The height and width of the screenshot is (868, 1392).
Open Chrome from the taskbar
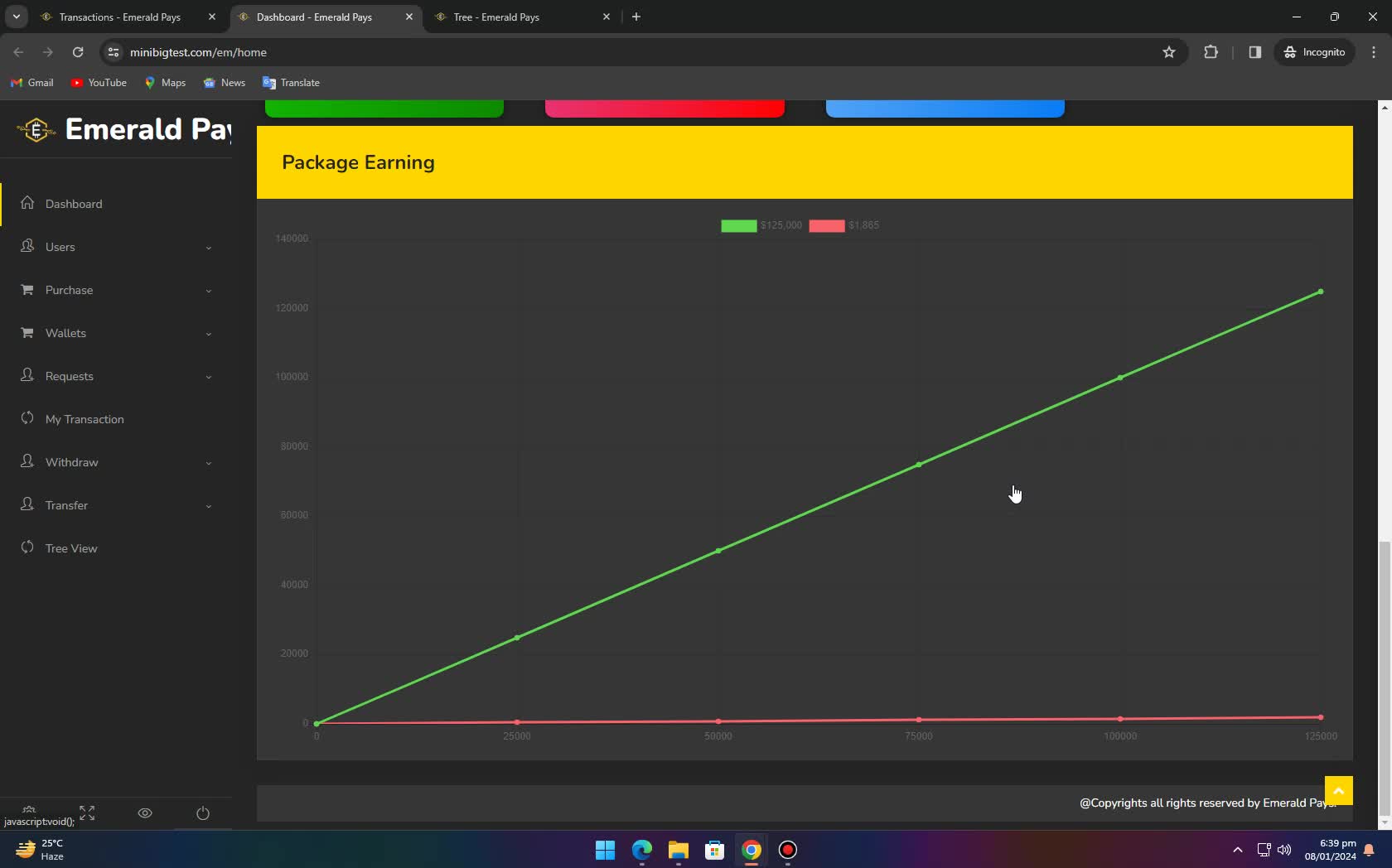click(x=751, y=850)
